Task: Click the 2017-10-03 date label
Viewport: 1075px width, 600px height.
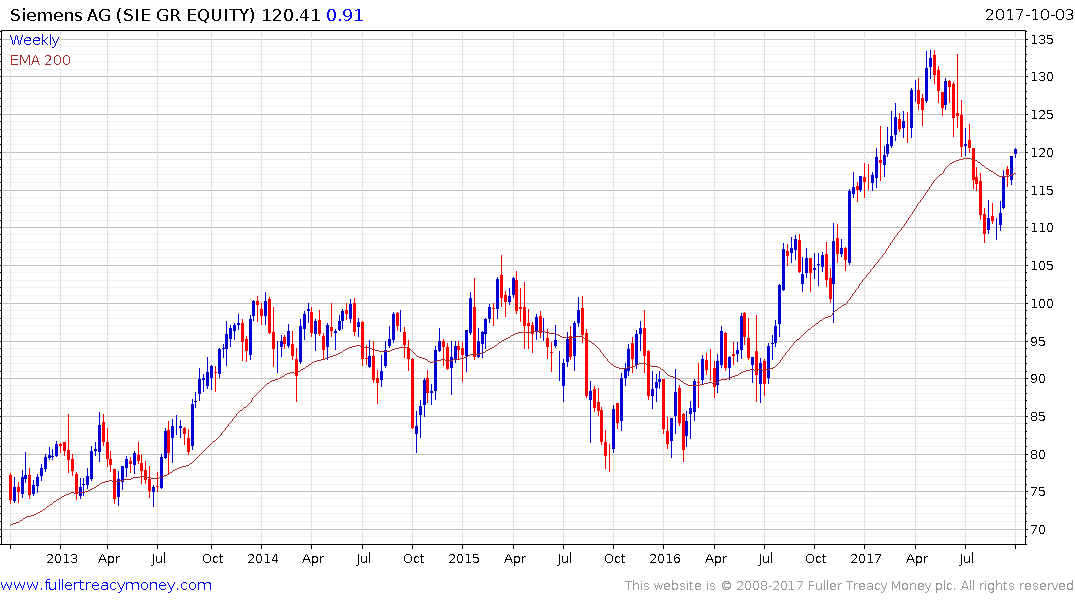Action: click(1029, 14)
